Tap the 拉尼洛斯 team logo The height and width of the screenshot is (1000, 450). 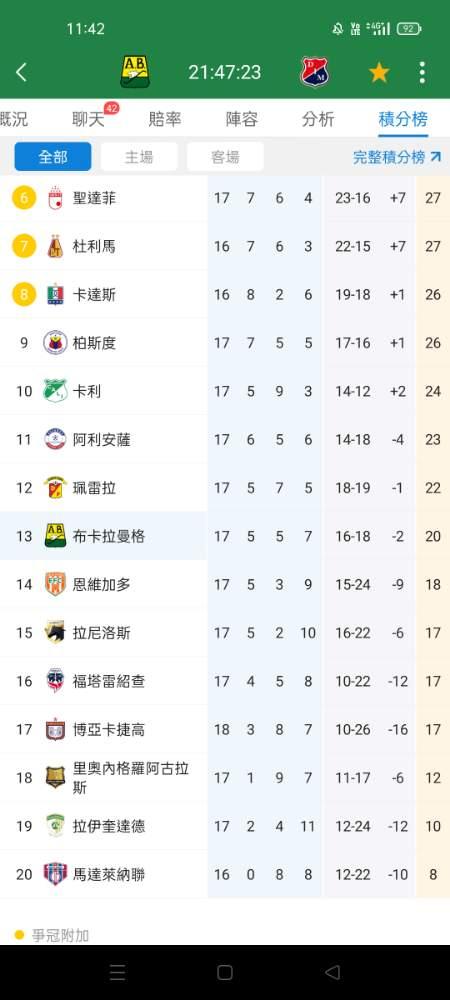click(55, 632)
